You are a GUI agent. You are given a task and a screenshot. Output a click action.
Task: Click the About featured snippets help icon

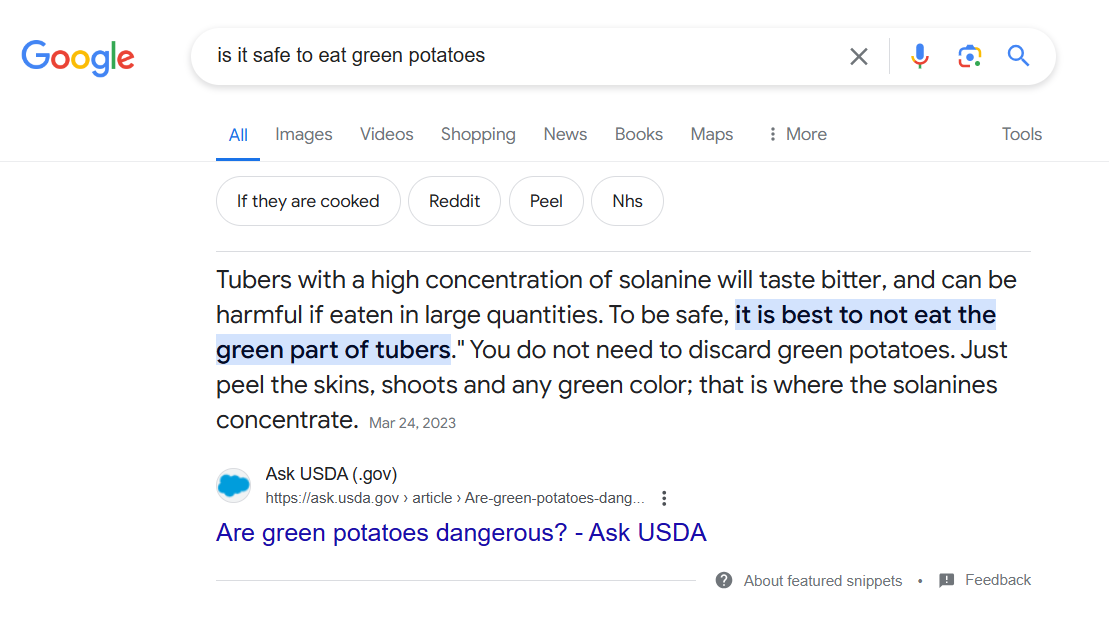[x=724, y=580]
